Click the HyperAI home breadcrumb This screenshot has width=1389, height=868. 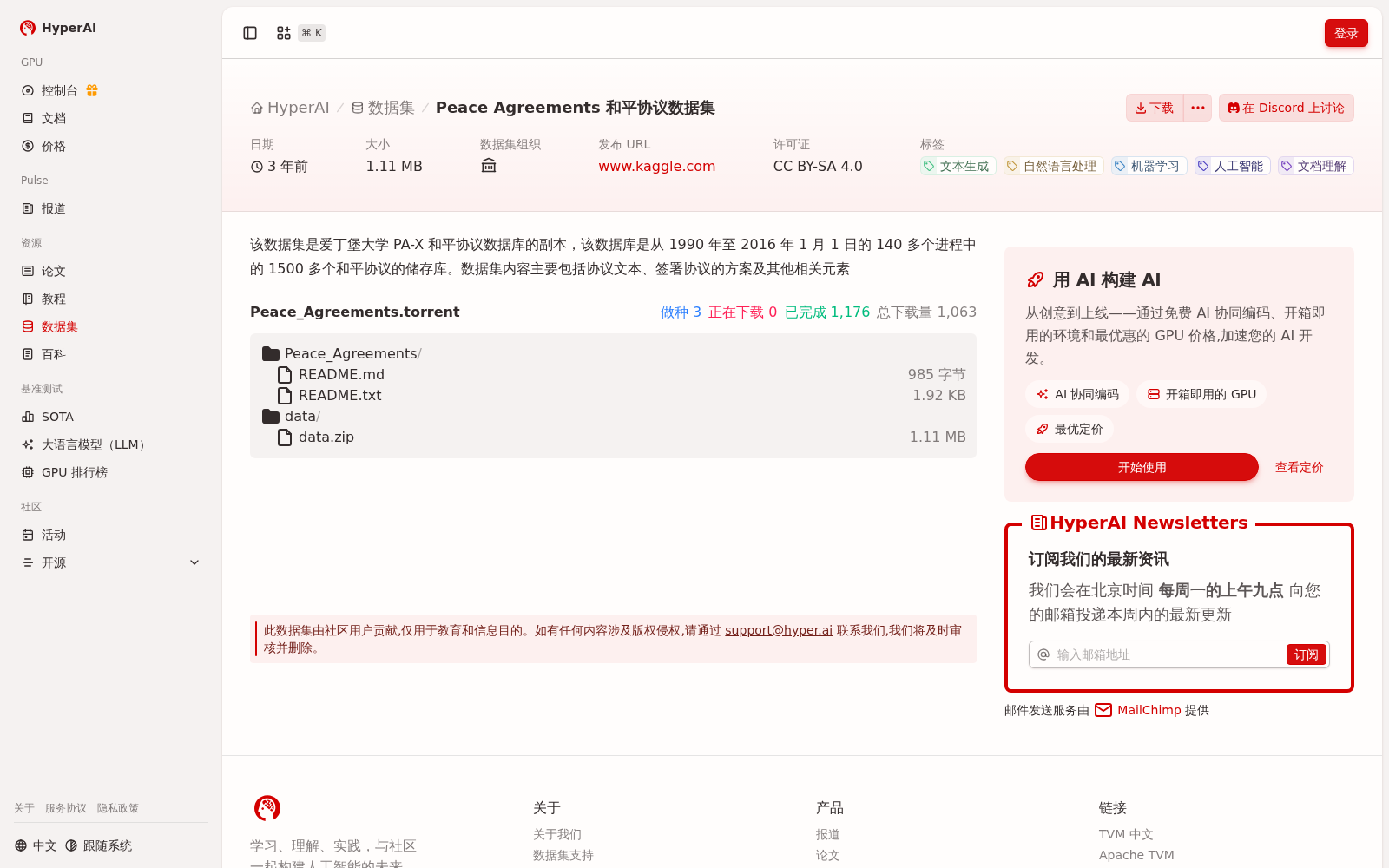click(290, 108)
